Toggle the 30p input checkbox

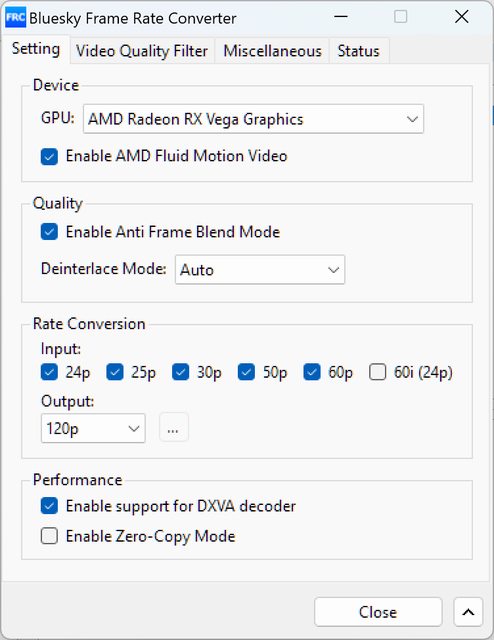(x=180, y=372)
